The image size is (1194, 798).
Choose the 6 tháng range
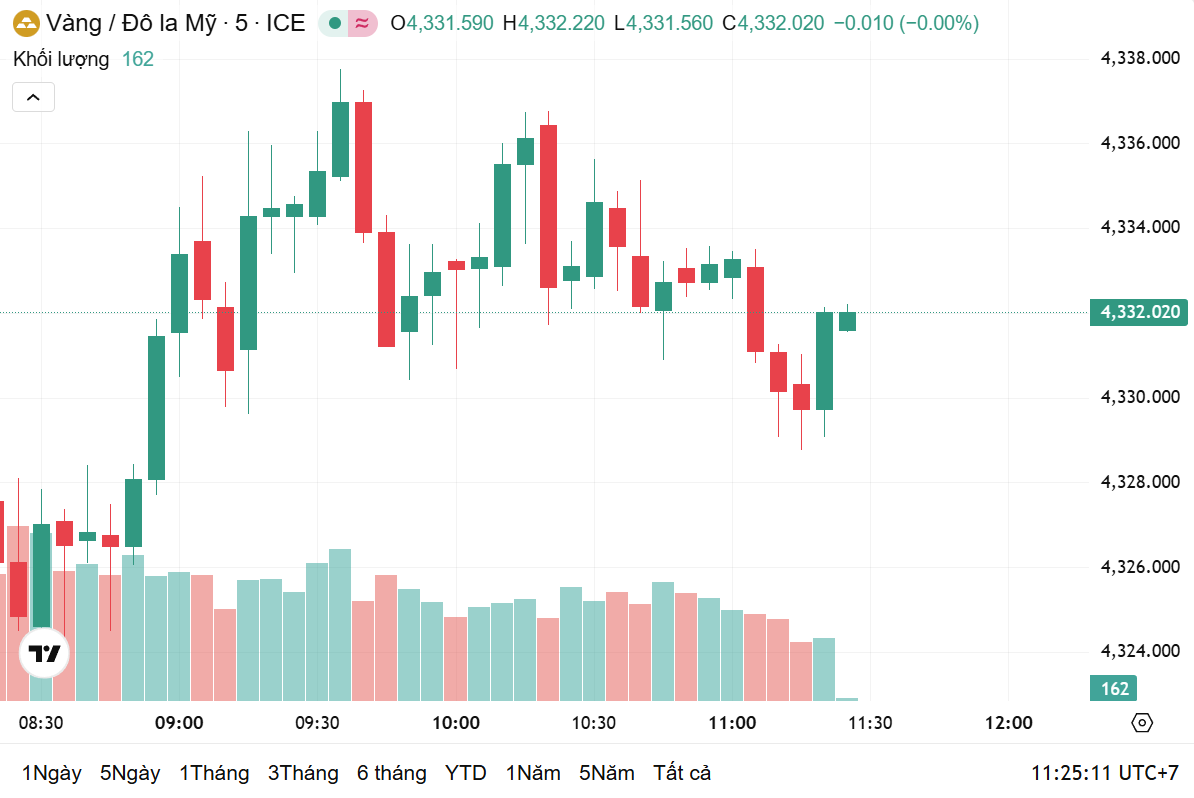coord(391,773)
